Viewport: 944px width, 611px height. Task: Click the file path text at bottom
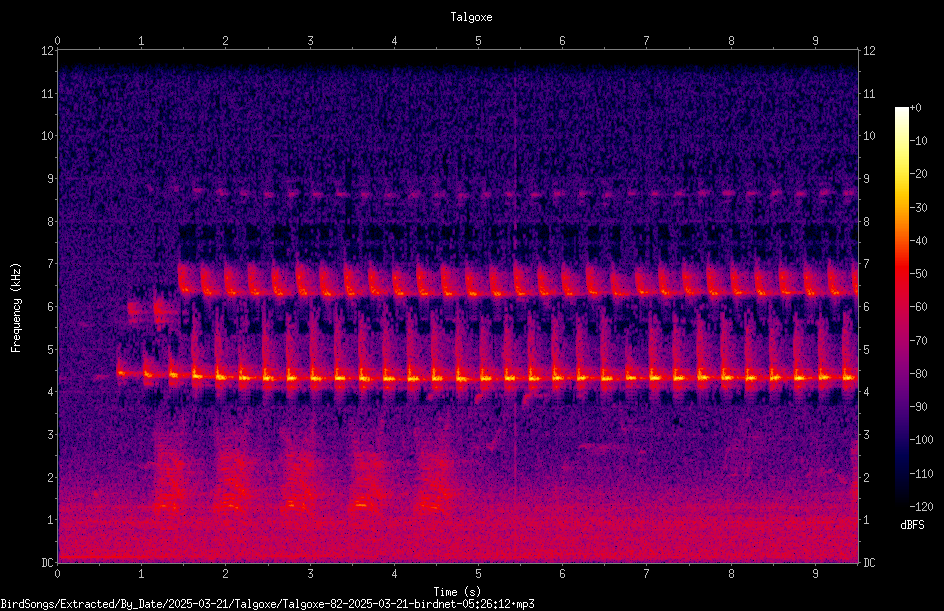click(267, 604)
